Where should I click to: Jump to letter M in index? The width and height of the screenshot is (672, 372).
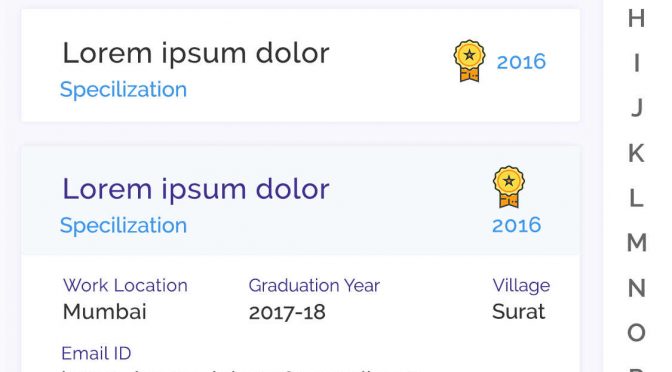637,243
